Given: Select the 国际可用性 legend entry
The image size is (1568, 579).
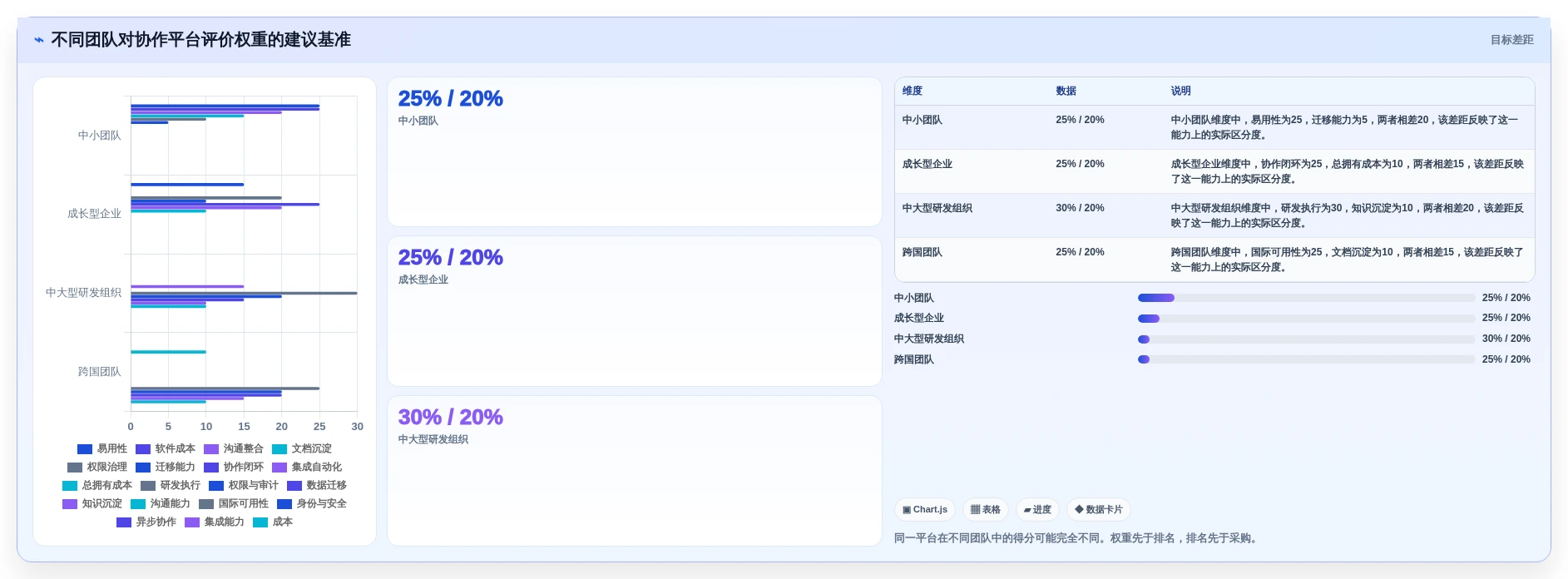Looking at the screenshot, I should [234, 503].
